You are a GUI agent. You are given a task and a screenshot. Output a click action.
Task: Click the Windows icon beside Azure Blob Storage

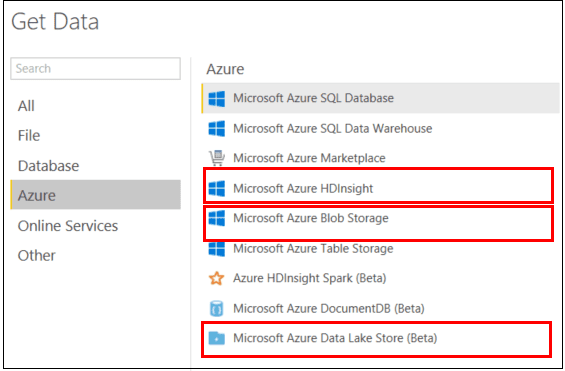[x=217, y=218]
